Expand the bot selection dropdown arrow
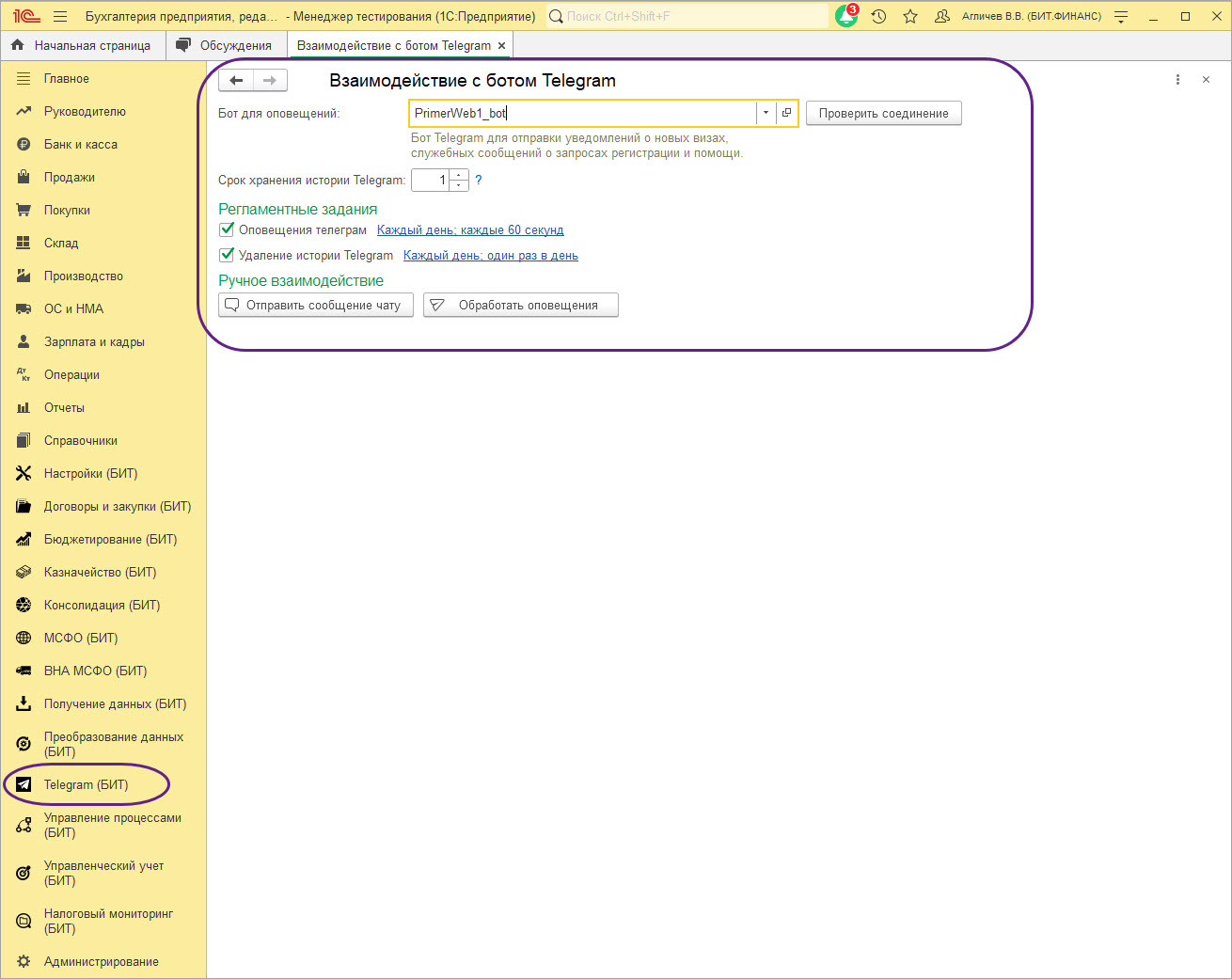 point(766,113)
